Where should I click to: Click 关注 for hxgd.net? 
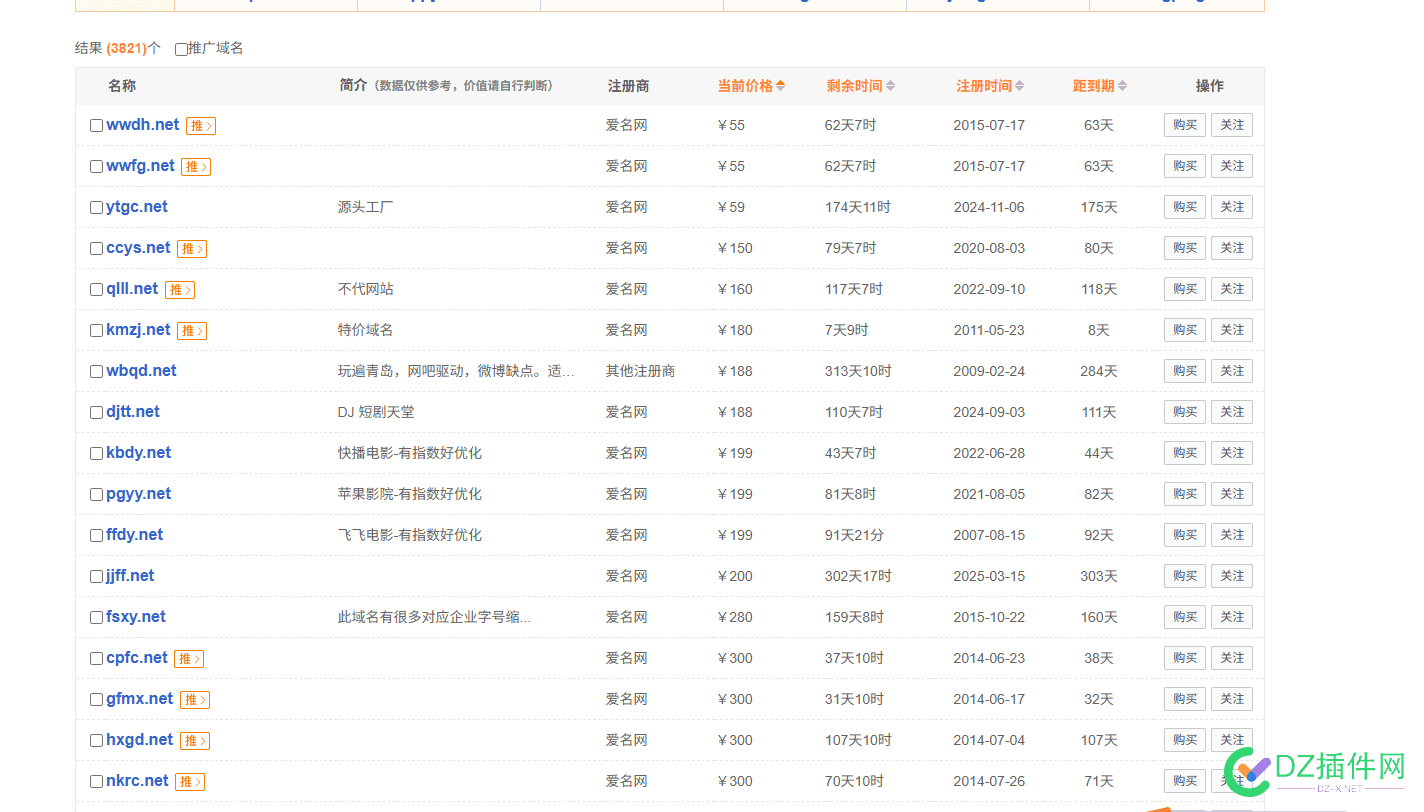point(1232,740)
